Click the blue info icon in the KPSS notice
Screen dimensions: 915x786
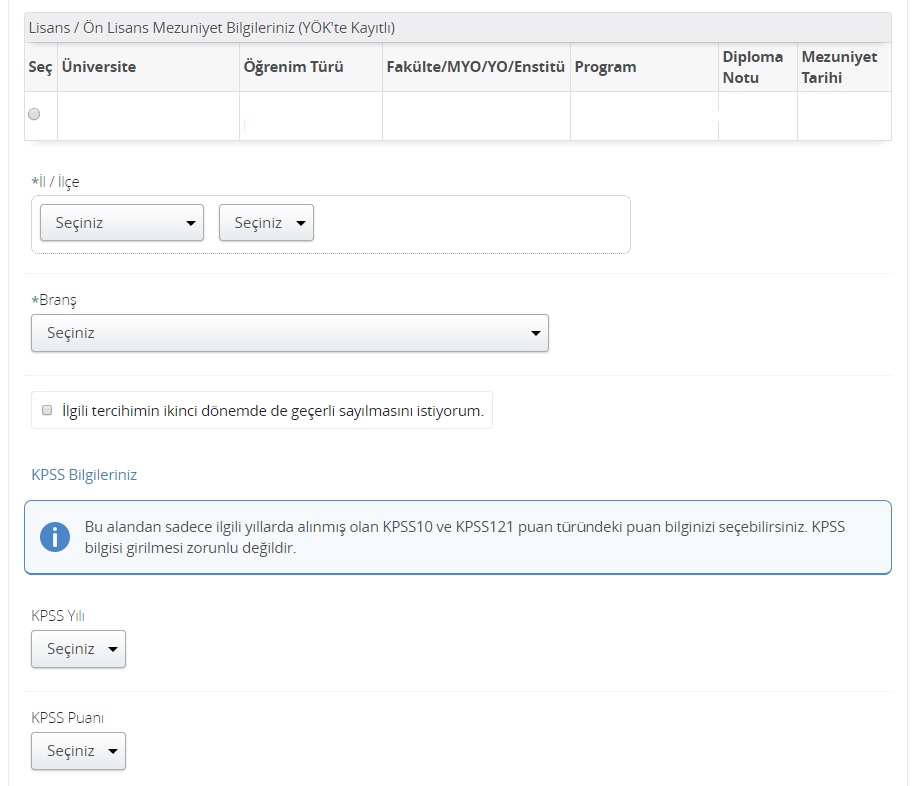[55, 537]
